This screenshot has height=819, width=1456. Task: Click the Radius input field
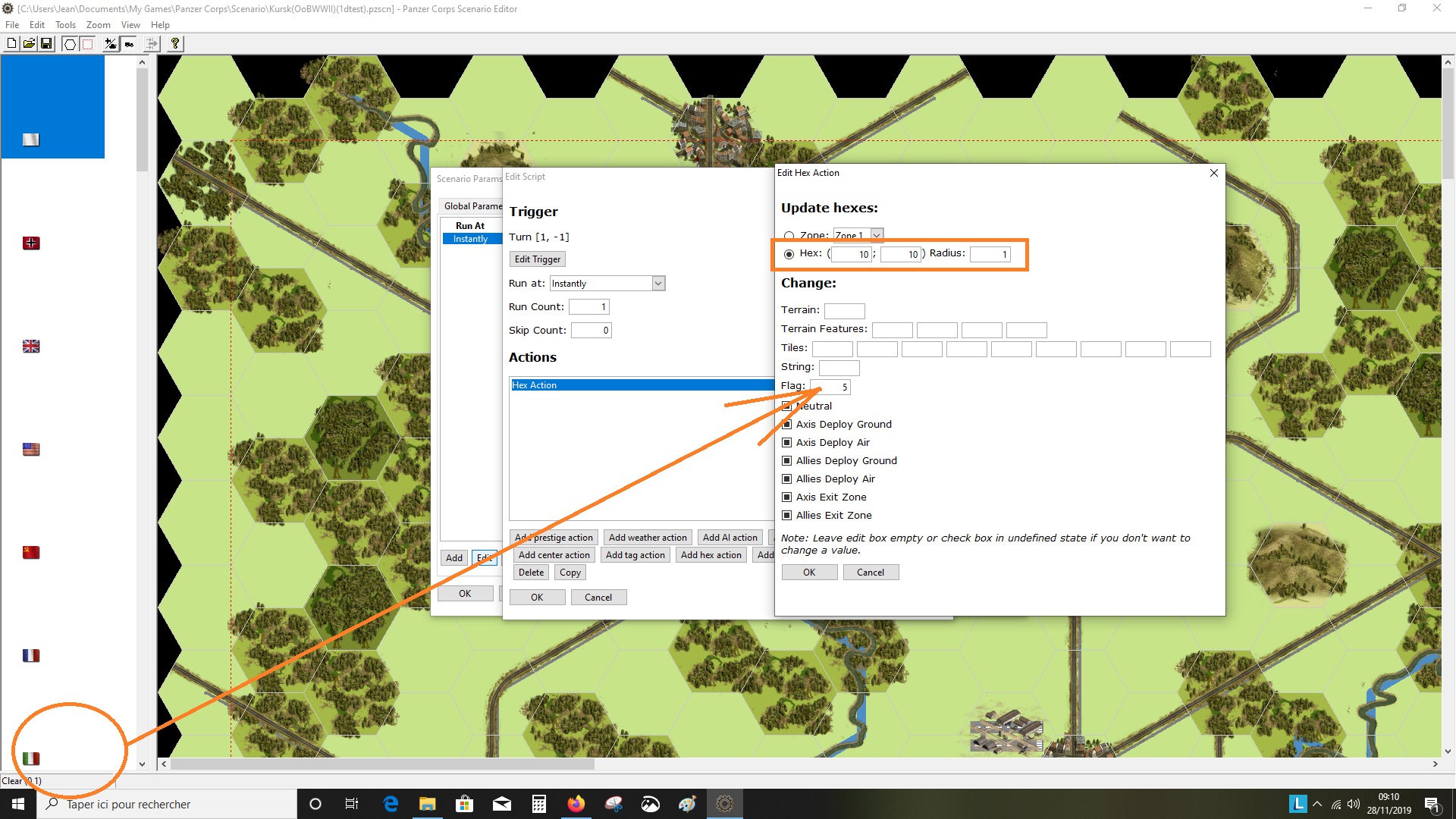point(990,255)
